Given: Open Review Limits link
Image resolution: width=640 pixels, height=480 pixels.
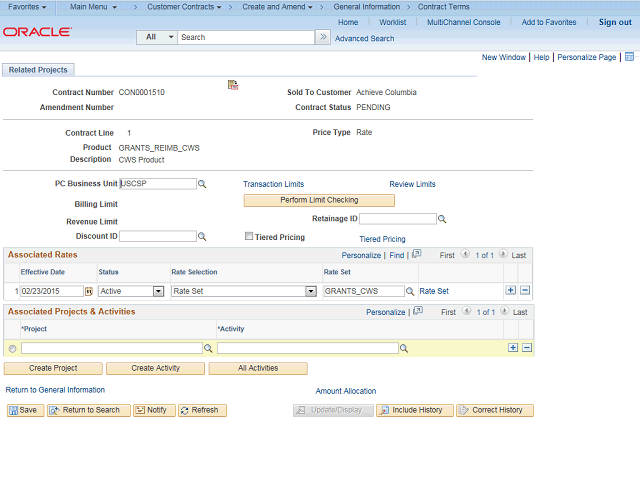Looking at the screenshot, I should pyautogui.click(x=412, y=184).
